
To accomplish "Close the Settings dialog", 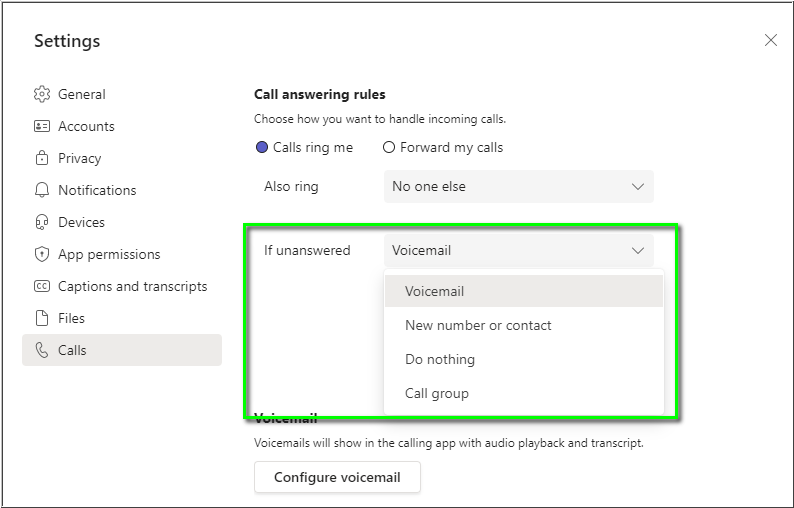I will (x=770, y=40).
